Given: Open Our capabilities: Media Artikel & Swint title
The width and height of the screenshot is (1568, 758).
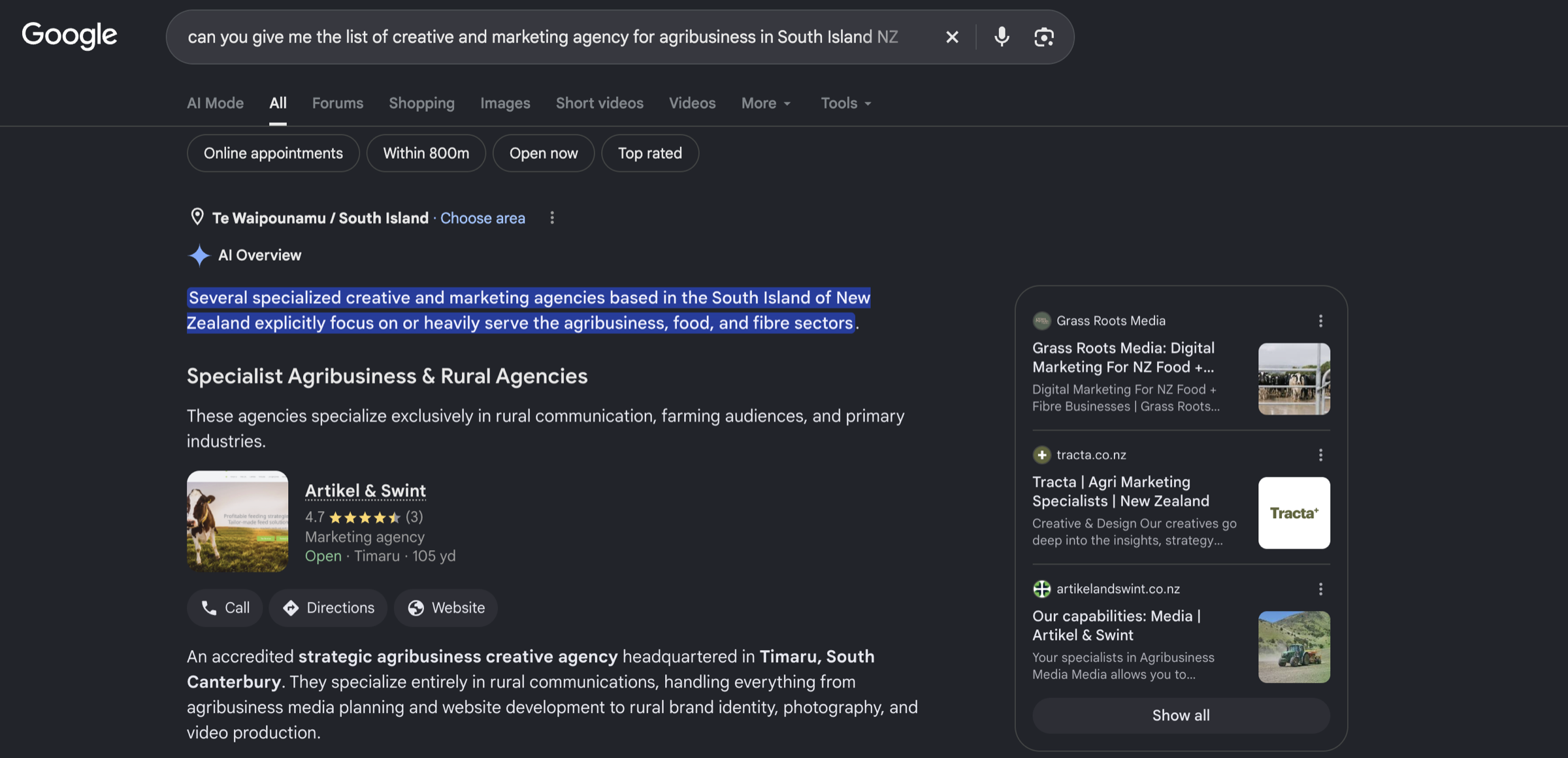Looking at the screenshot, I should tap(1117, 625).
